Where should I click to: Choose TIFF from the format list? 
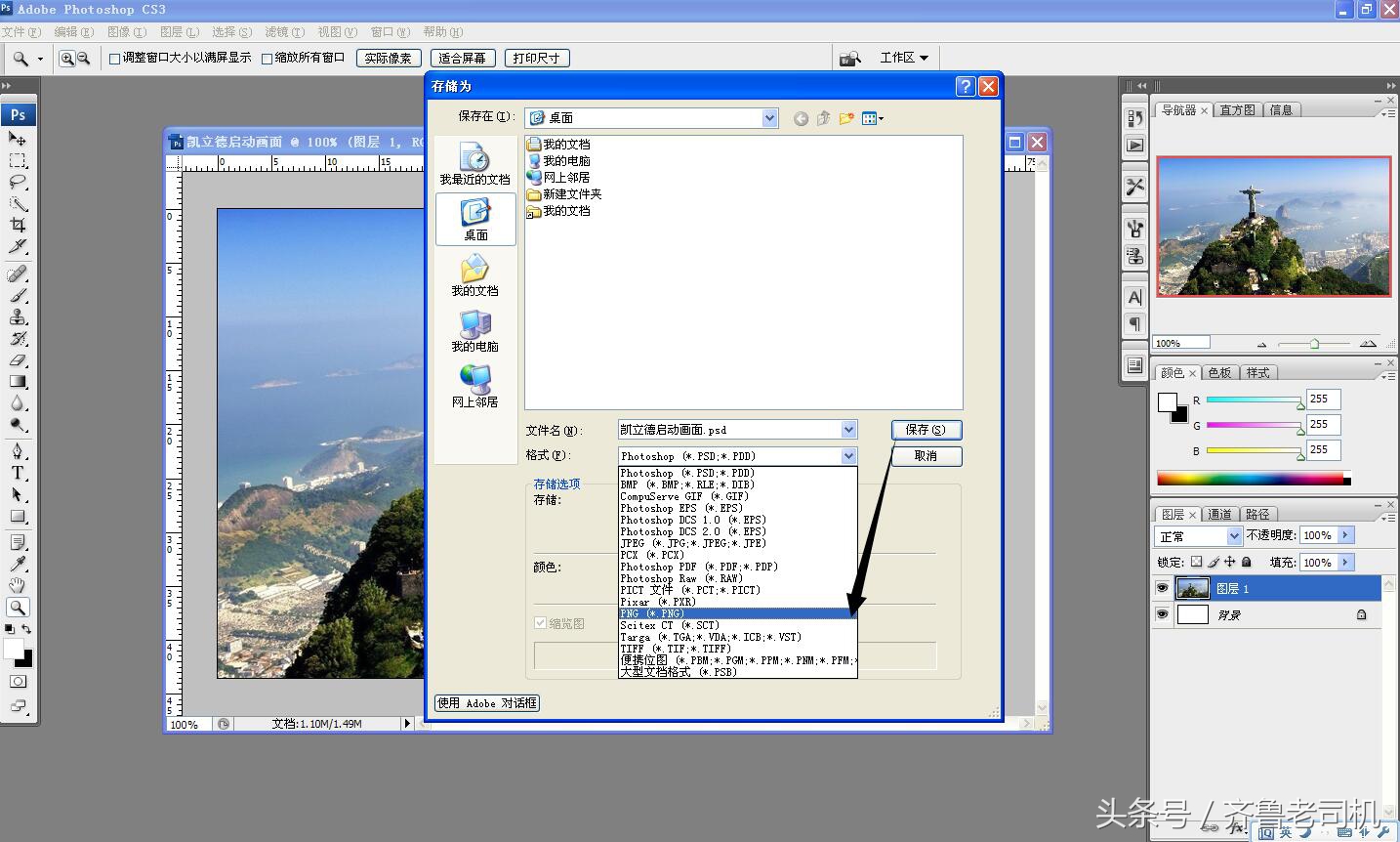737,649
